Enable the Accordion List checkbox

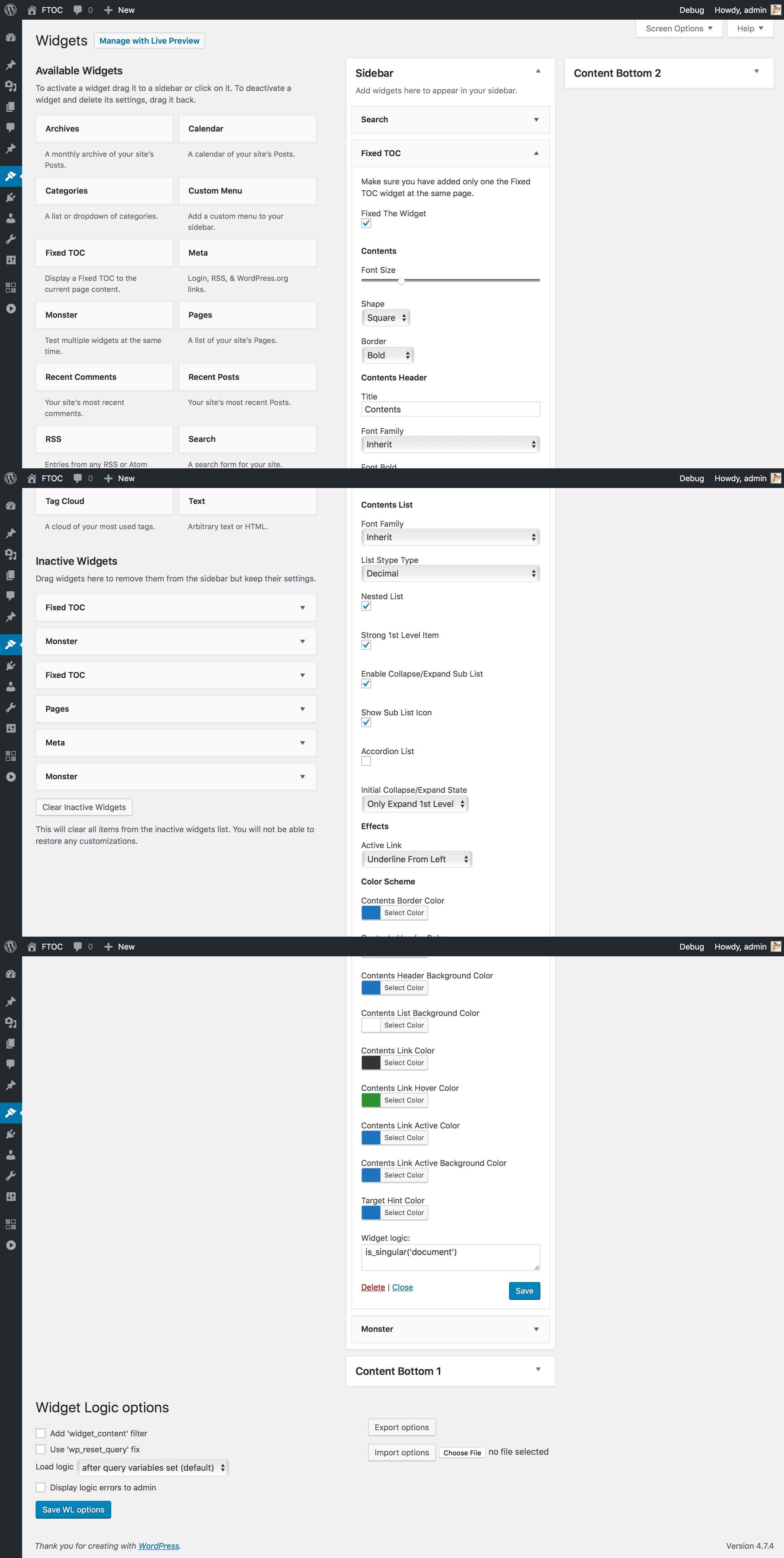pos(366,761)
